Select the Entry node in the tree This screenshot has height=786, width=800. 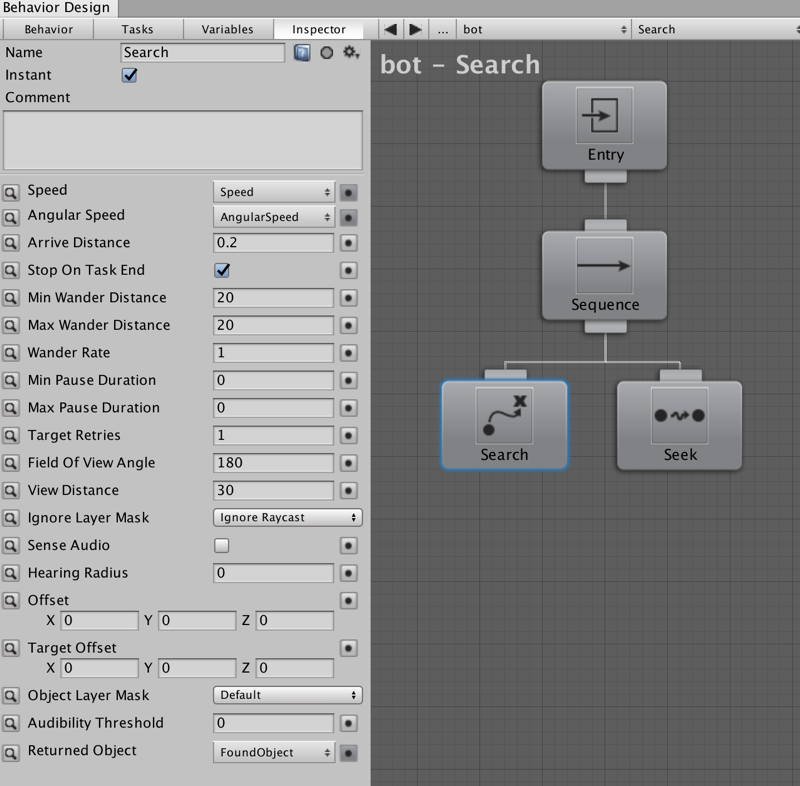[605, 125]
